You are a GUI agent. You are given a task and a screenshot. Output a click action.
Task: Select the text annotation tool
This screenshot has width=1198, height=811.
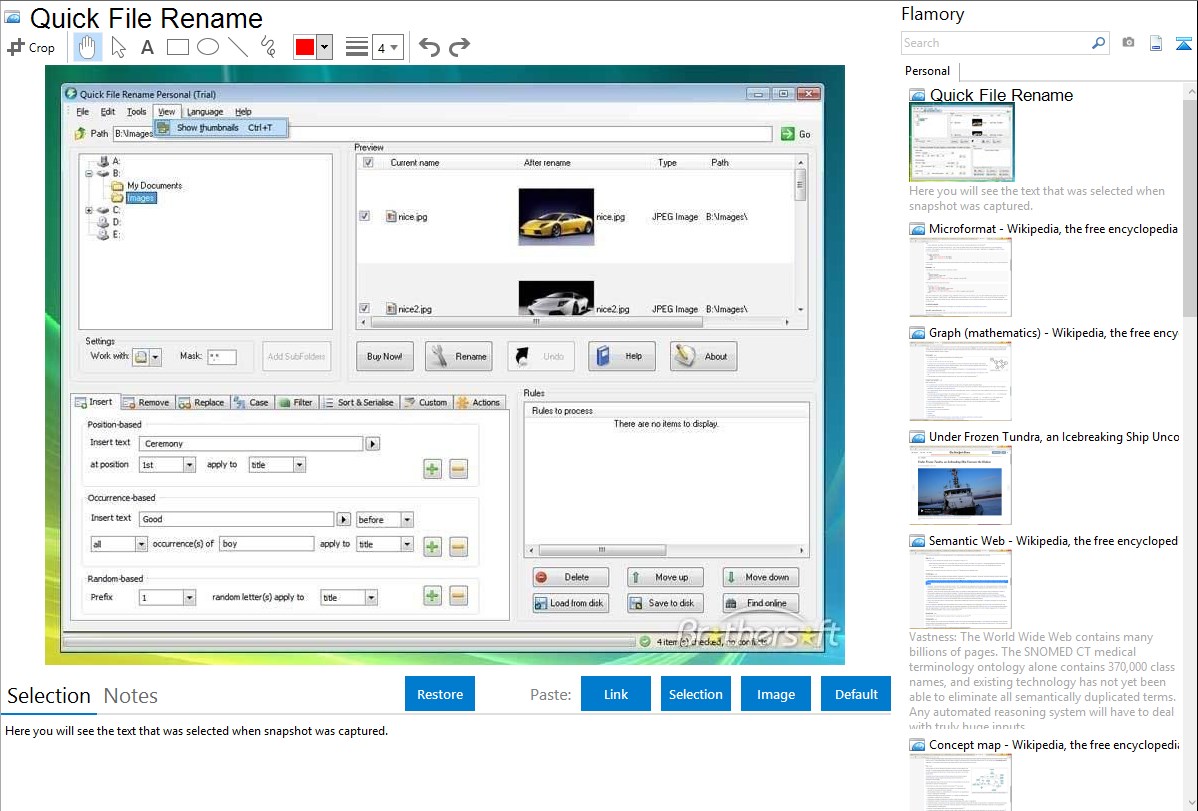tap(147, 47)
